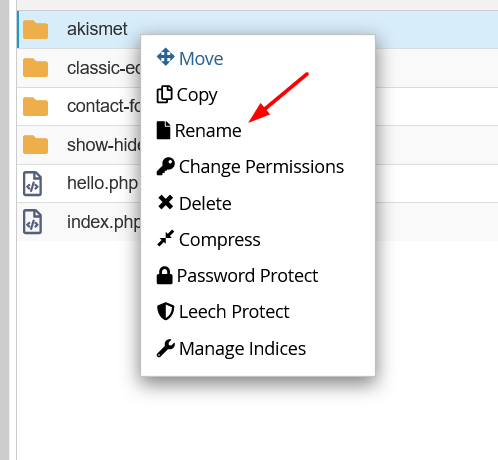Select the akismet folder row
Image resolution: width=498 pixels, height=460 pixels.
pyautogui.click(x=257, y=29)
